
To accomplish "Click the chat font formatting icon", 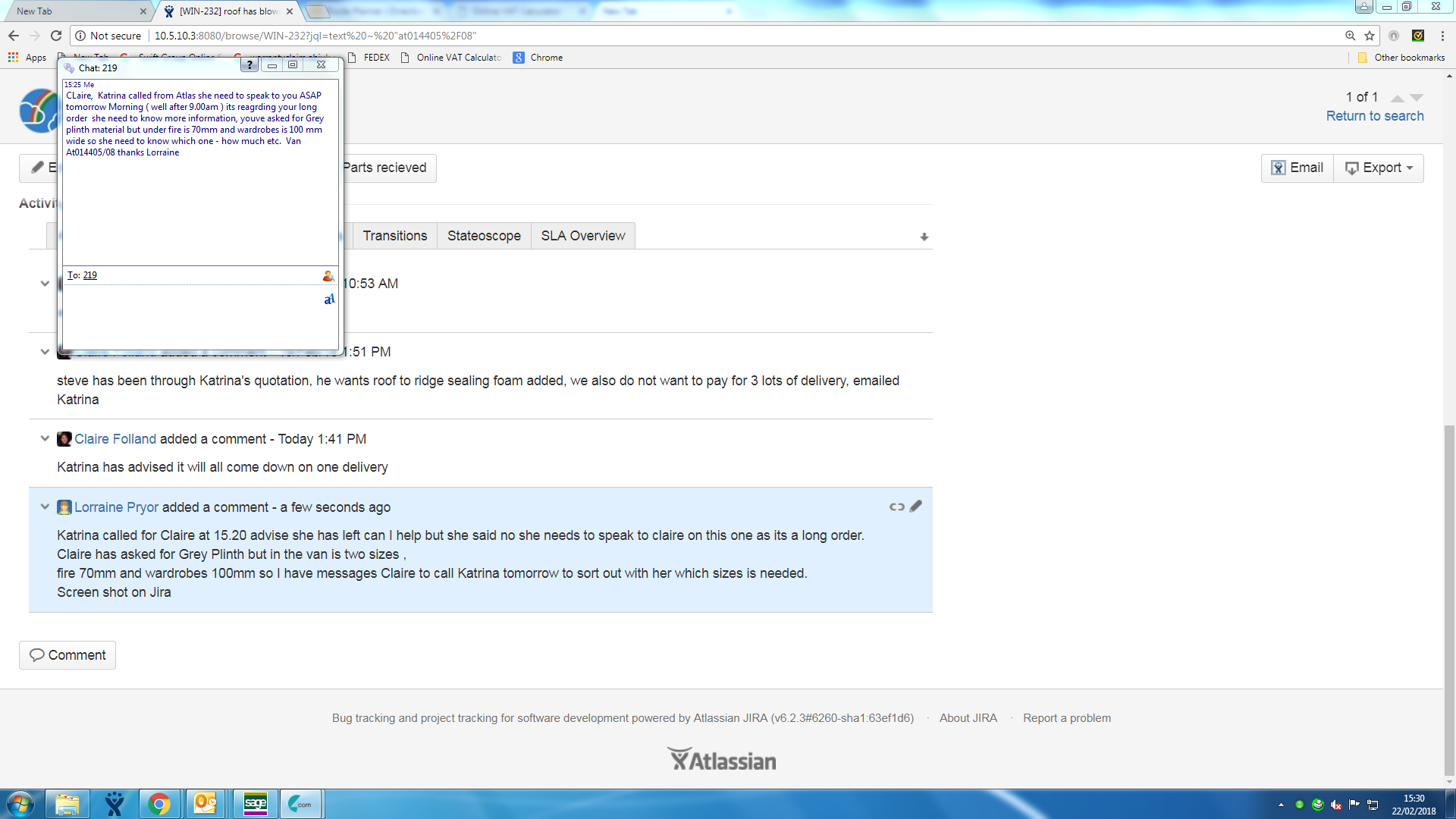I will tap(329, 300).
